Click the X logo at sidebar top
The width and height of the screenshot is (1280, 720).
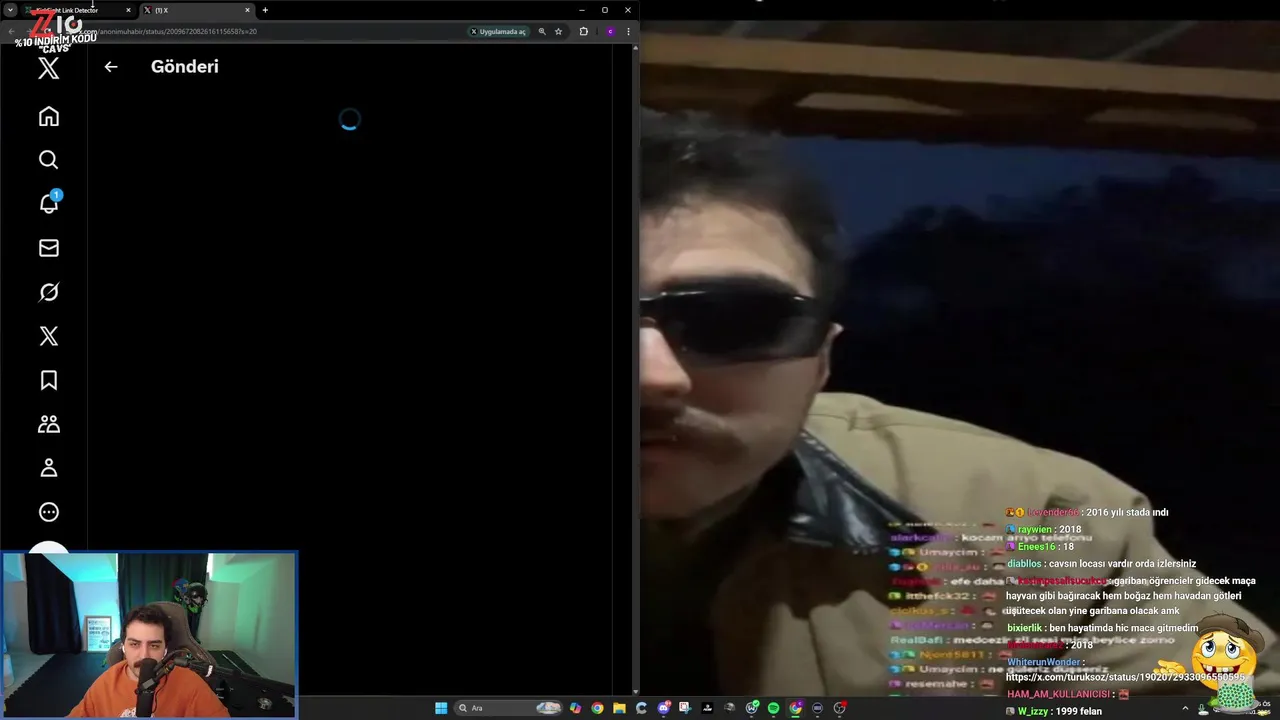[48, 69]
